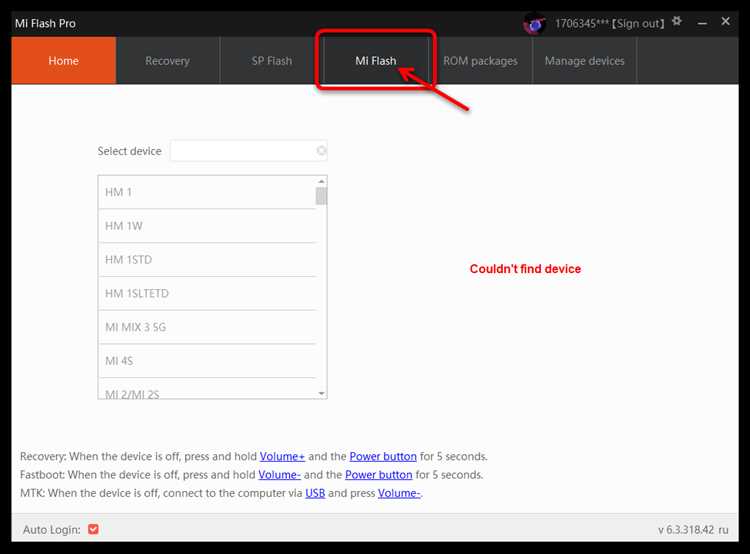The width and height of the screenshot is (750, 554).
Task: Click the device list scrollbar thumb
Action: (x=321, y=195)
